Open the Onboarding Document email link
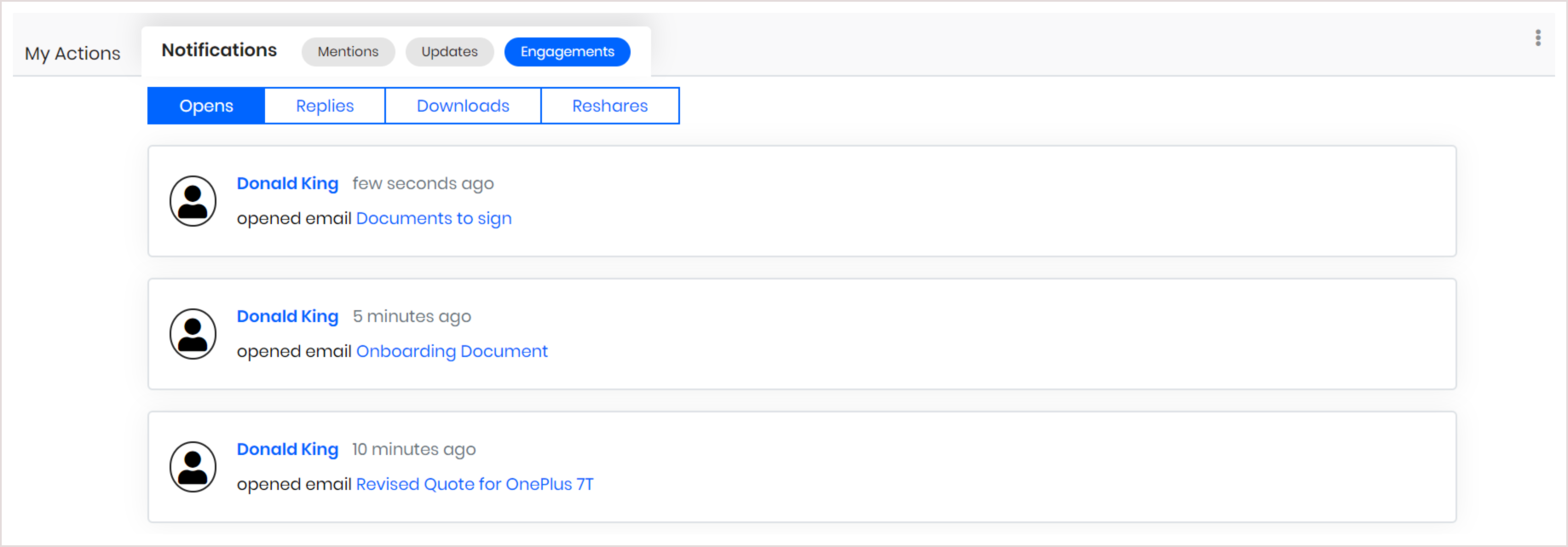 452,352
